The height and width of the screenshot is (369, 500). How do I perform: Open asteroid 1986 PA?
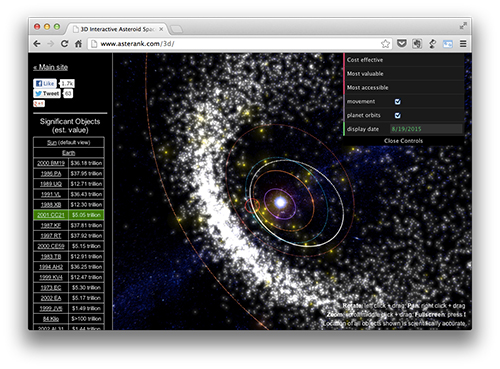pyautogui.click(x=51, y=173)
